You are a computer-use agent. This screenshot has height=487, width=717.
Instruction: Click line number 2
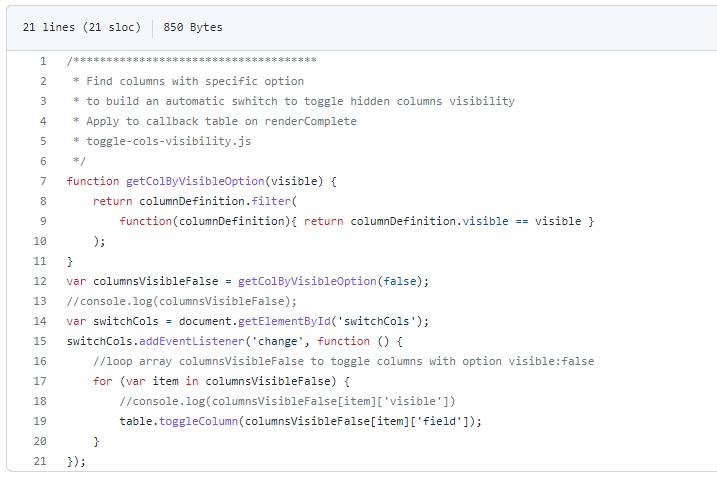click(x=43, y=81)
